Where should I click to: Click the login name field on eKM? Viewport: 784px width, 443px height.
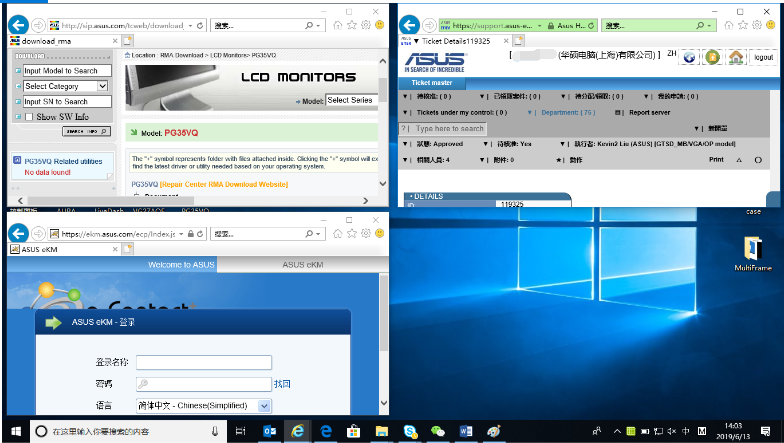204,362
